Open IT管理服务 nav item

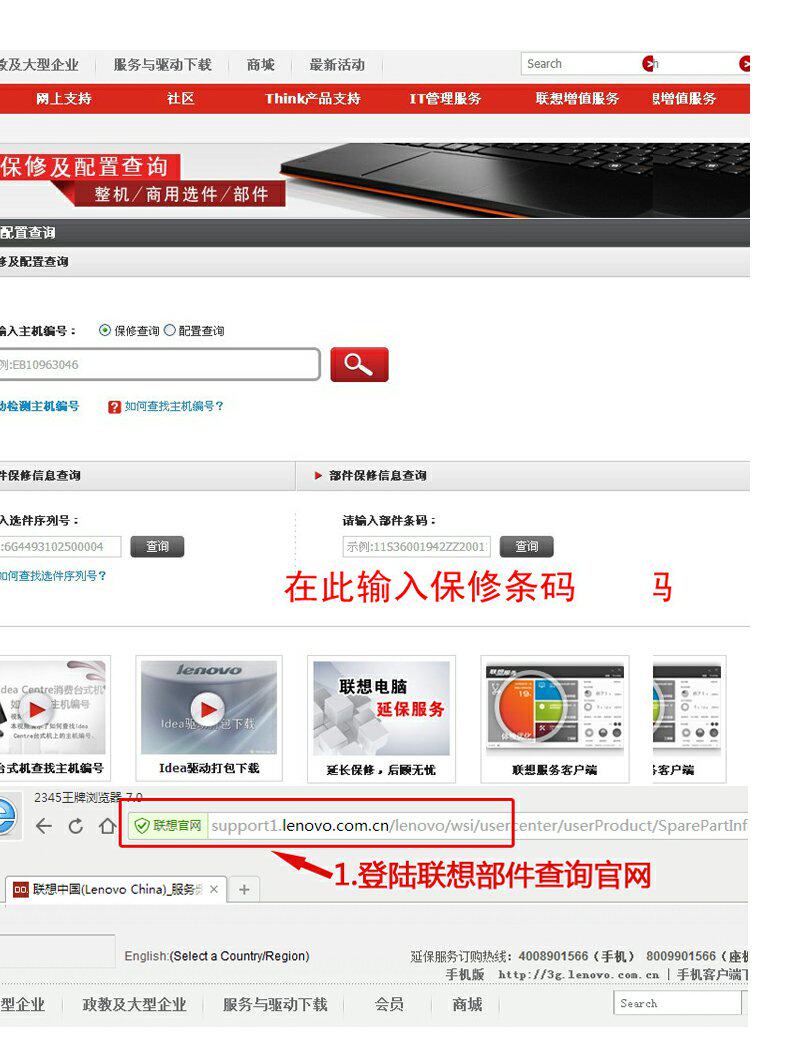pyautogui.click(x=445, y=99)
